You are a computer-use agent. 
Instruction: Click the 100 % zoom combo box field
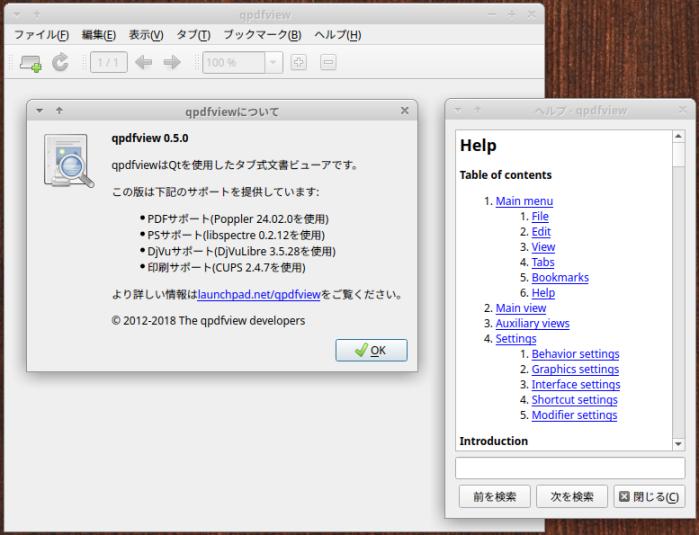[x=234, y=62]
